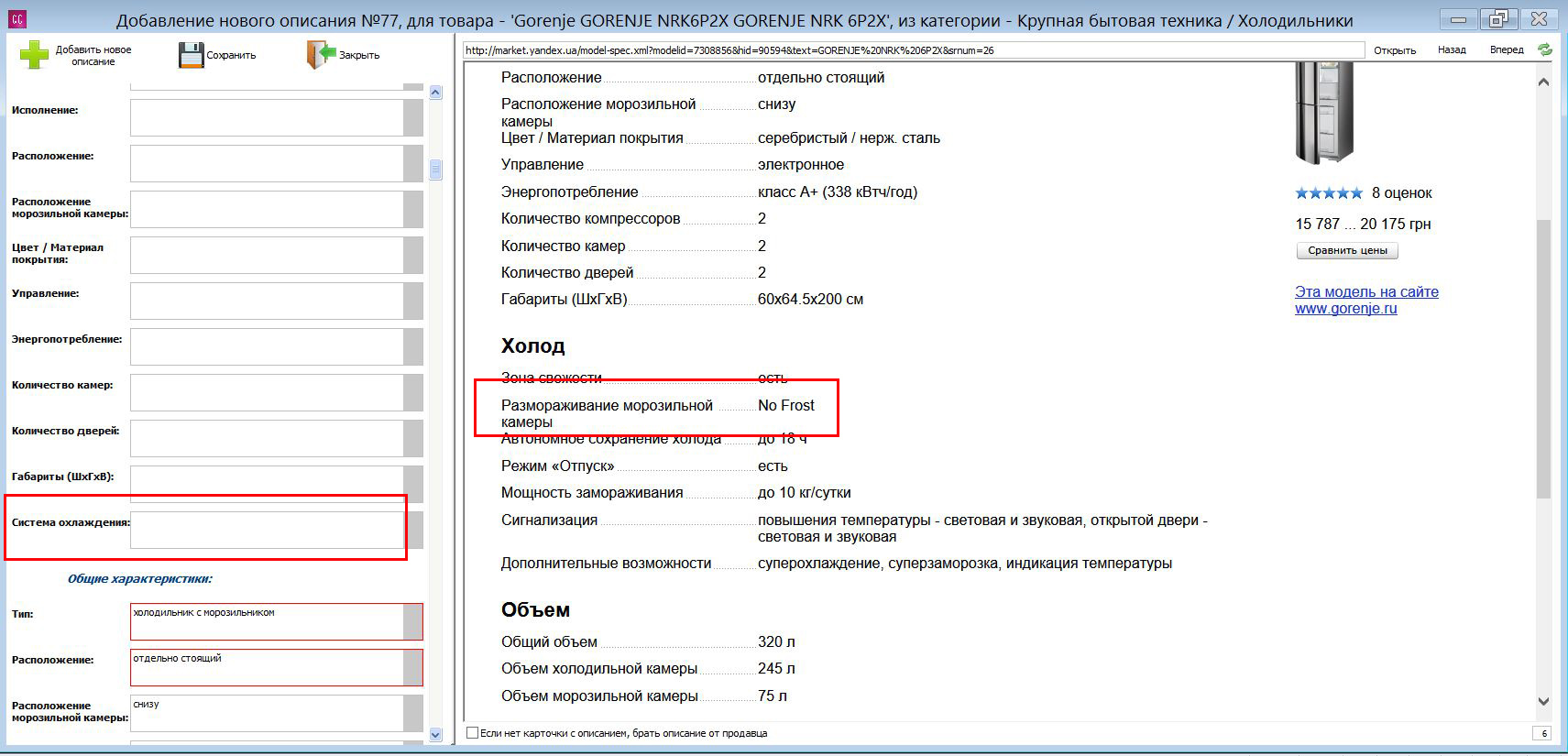Click the '60x64.5x200 см' dimensions value
1568x756 pixels.
(x=810, y=300)
